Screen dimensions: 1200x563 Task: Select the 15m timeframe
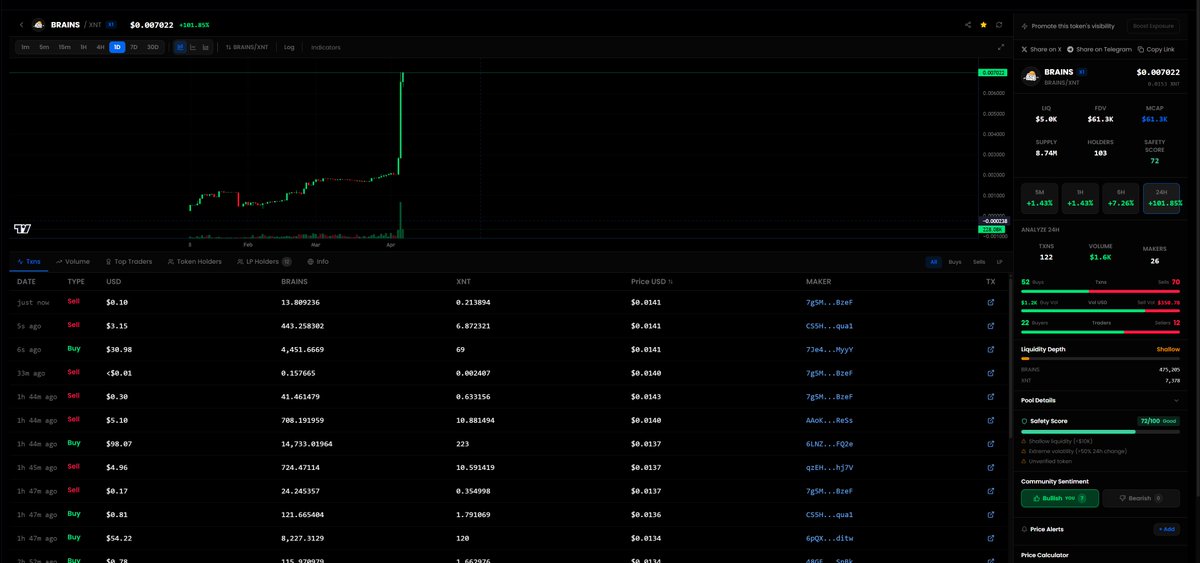[x=64, y=47]
